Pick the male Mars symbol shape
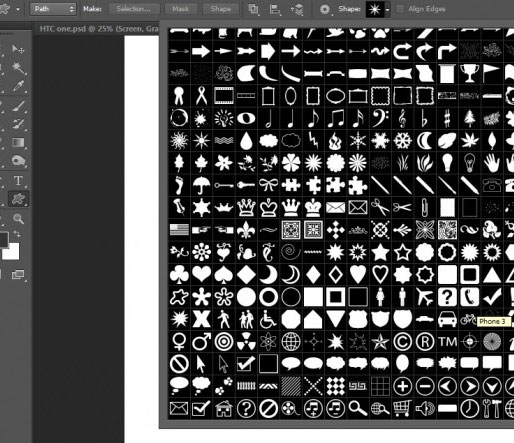Viewport: 514px width, 443px height. pyautogui.click(x=201, y=342)
